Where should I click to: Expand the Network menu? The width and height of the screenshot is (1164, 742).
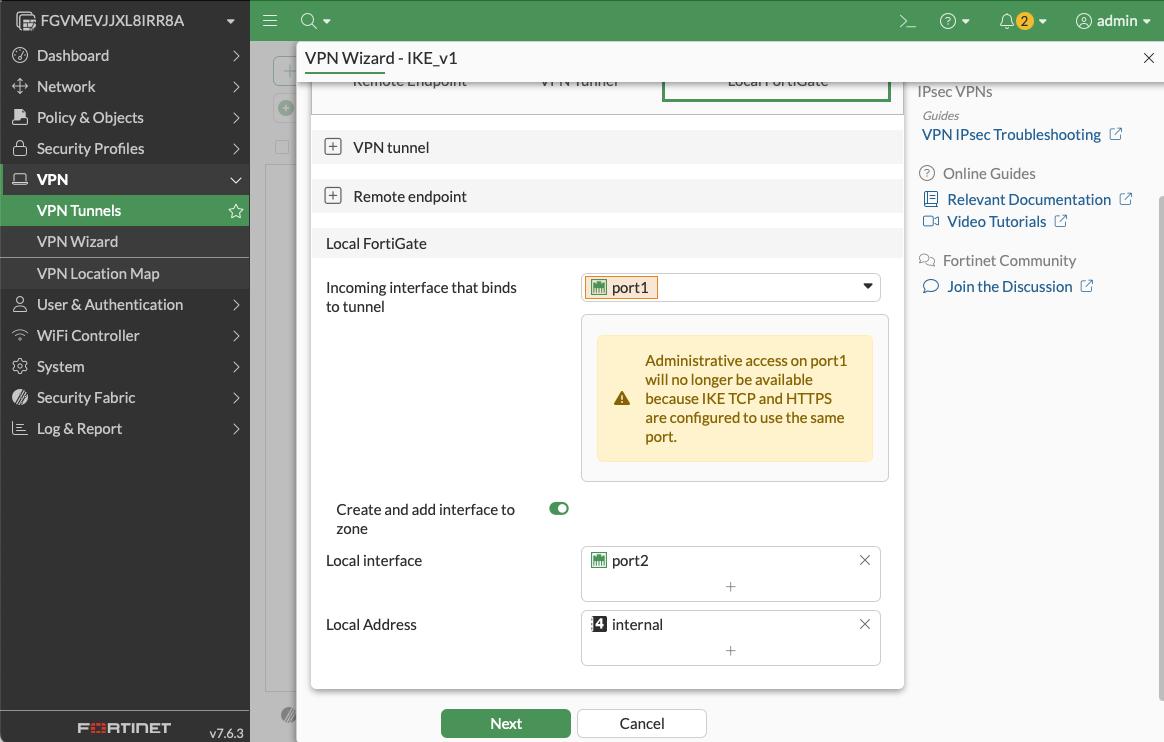pyautogui.click(x=125, y=87)
